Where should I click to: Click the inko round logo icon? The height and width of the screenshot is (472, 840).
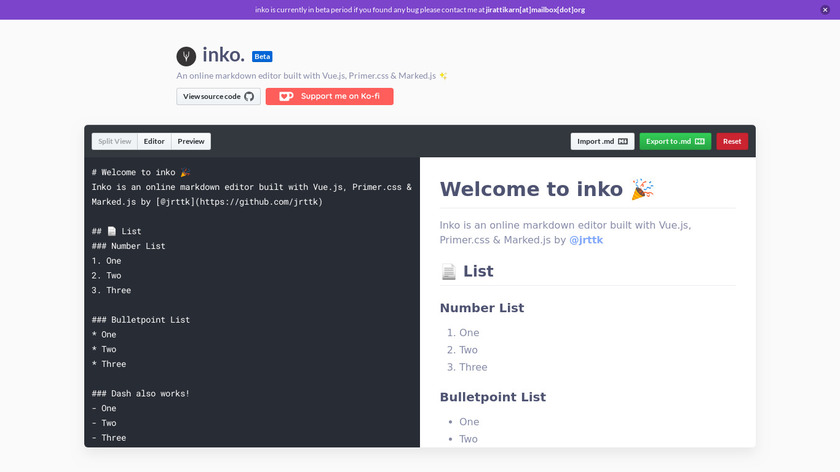pos(186,56)
